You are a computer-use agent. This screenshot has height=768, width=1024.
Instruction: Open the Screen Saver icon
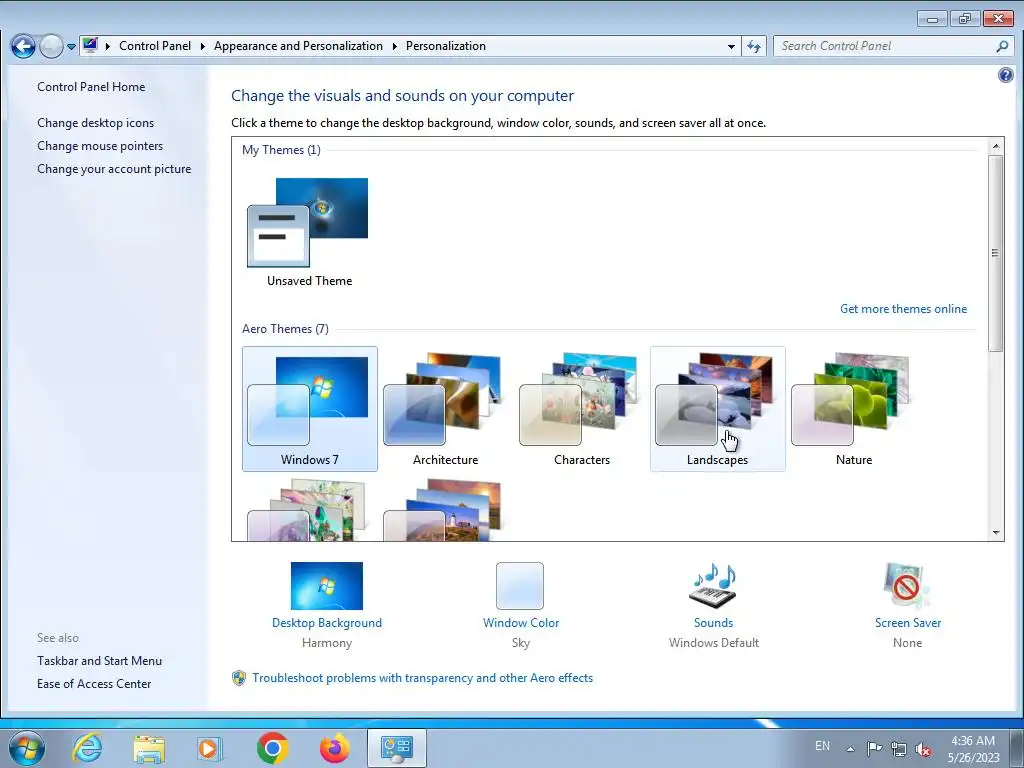click(907, 586)
